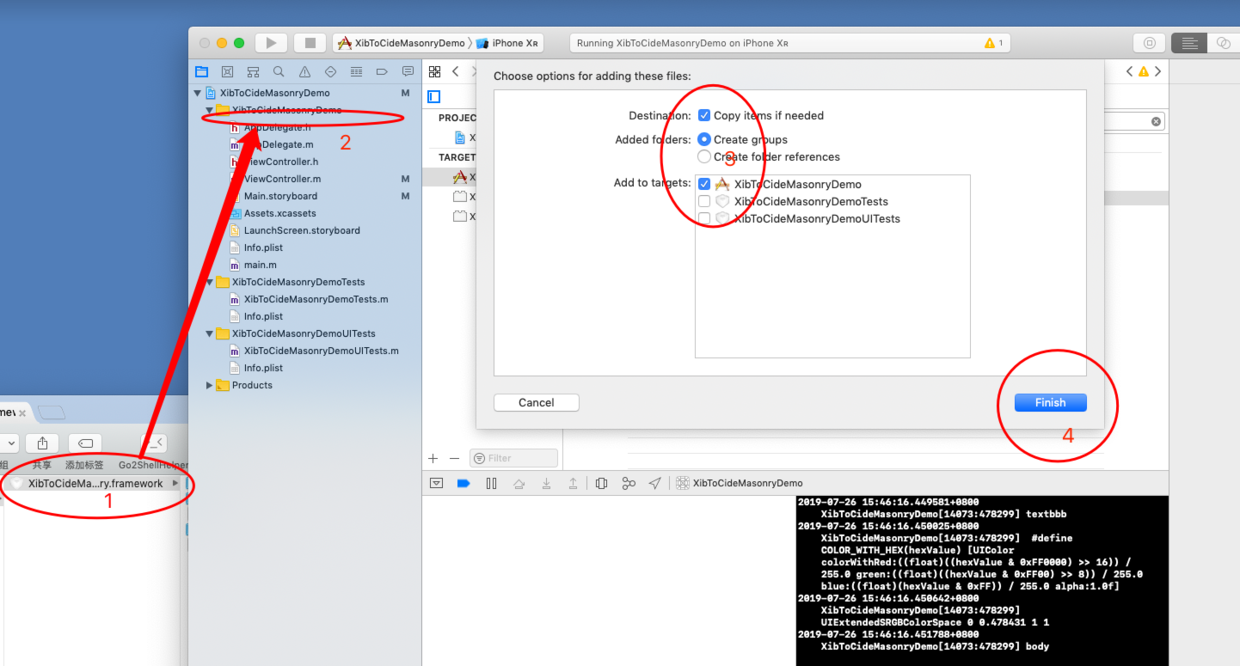Viewport: 1240px width, 666px height.
Task: Select XibToCideMasonryDemo process in debug bar
Action: point(739,483)
